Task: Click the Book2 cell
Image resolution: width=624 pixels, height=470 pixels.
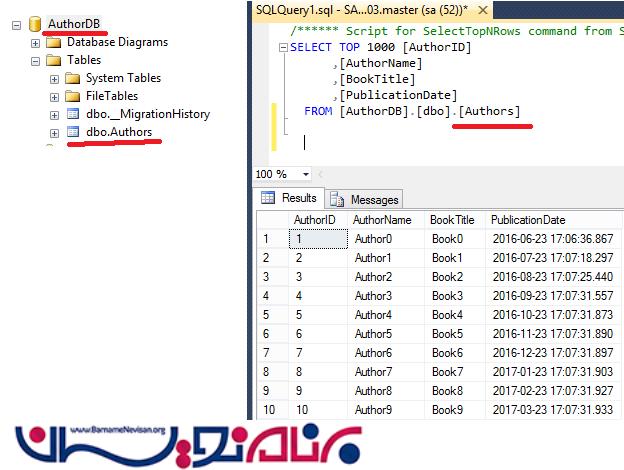Action: point(454,277)
